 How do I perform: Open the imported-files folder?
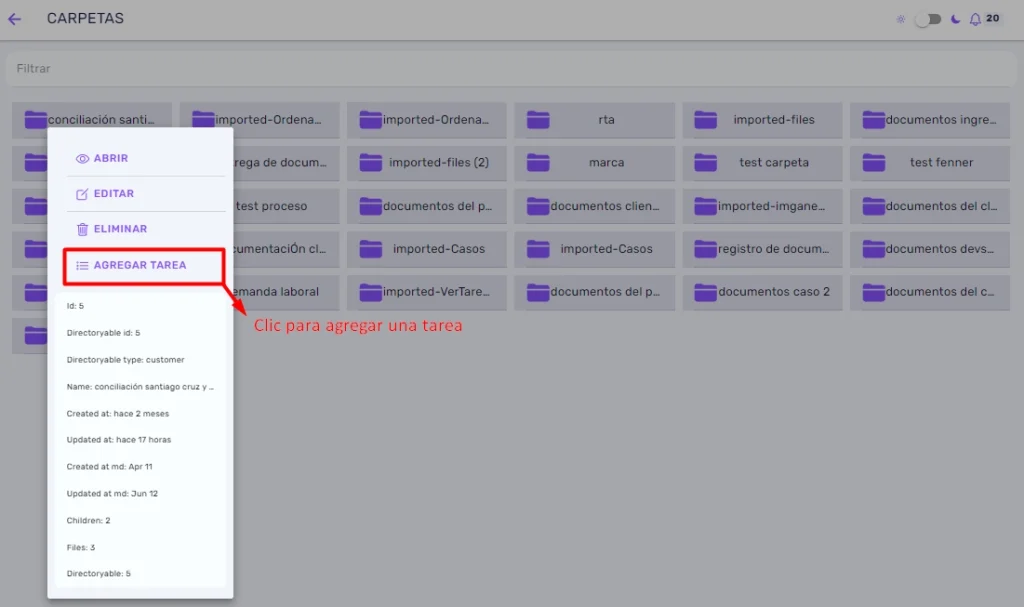coord(762,120)
